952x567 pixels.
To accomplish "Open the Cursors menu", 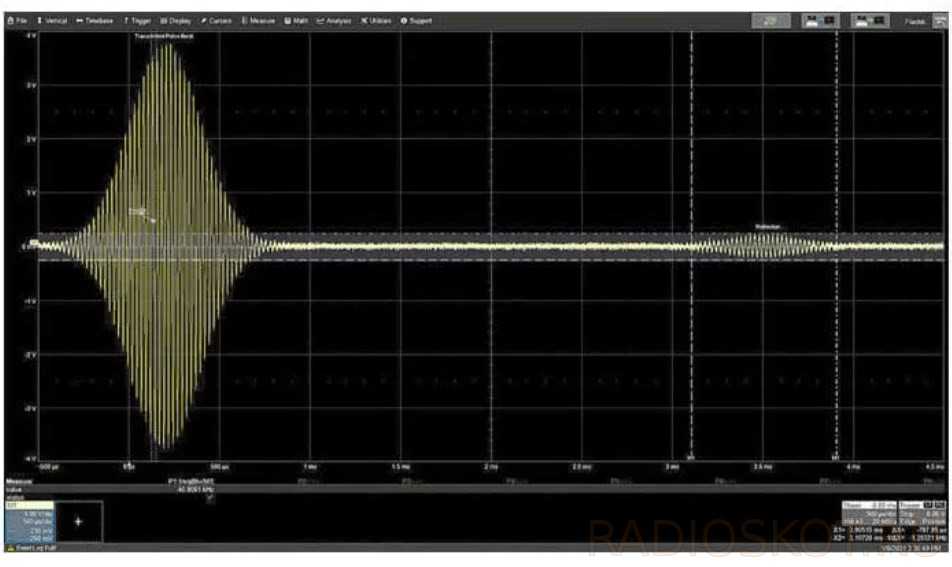I will 217,20.
